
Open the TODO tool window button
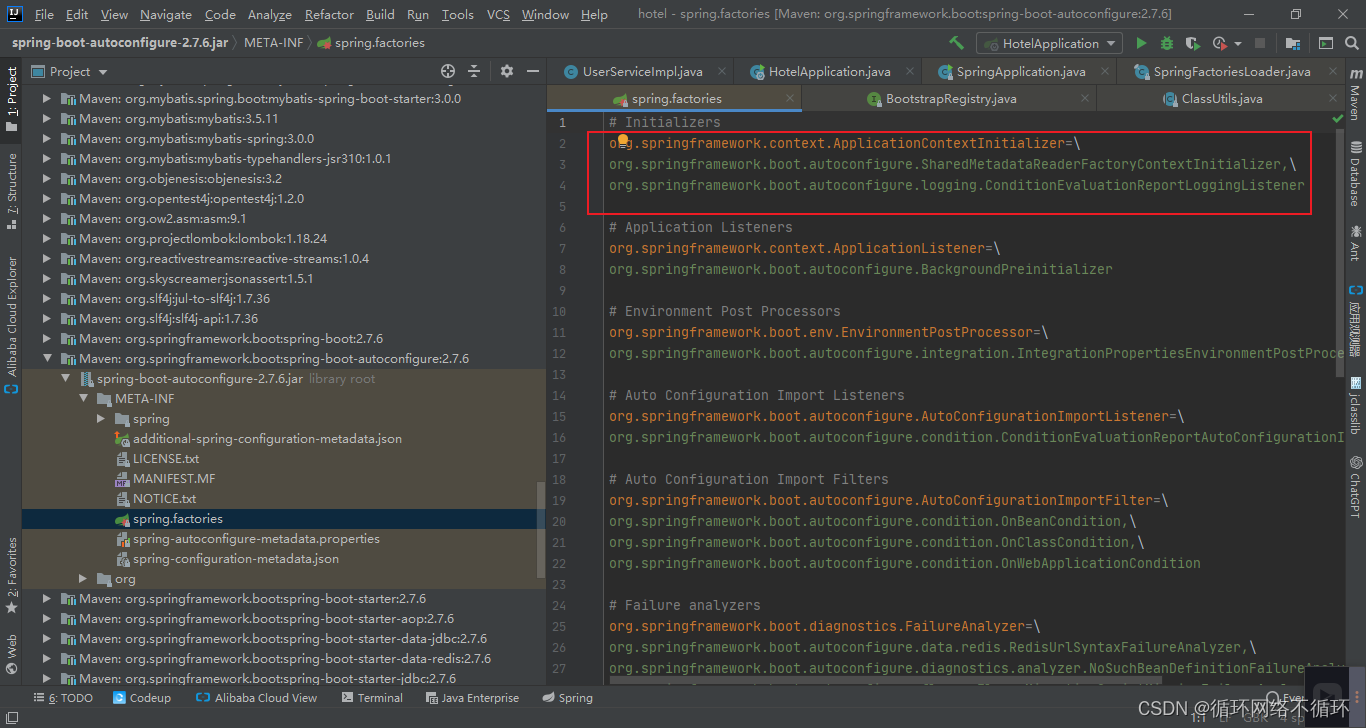62,697
